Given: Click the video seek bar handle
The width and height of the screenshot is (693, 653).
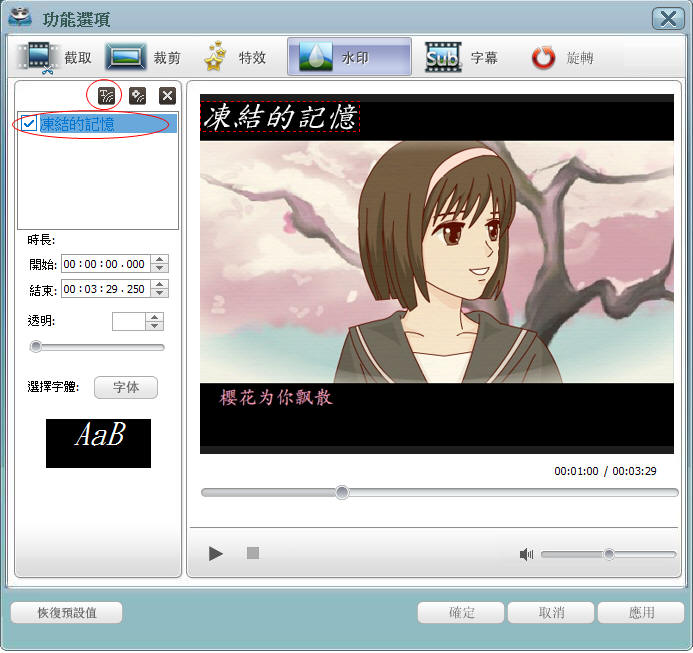Looking at the screenshot, I should (342, 492).
